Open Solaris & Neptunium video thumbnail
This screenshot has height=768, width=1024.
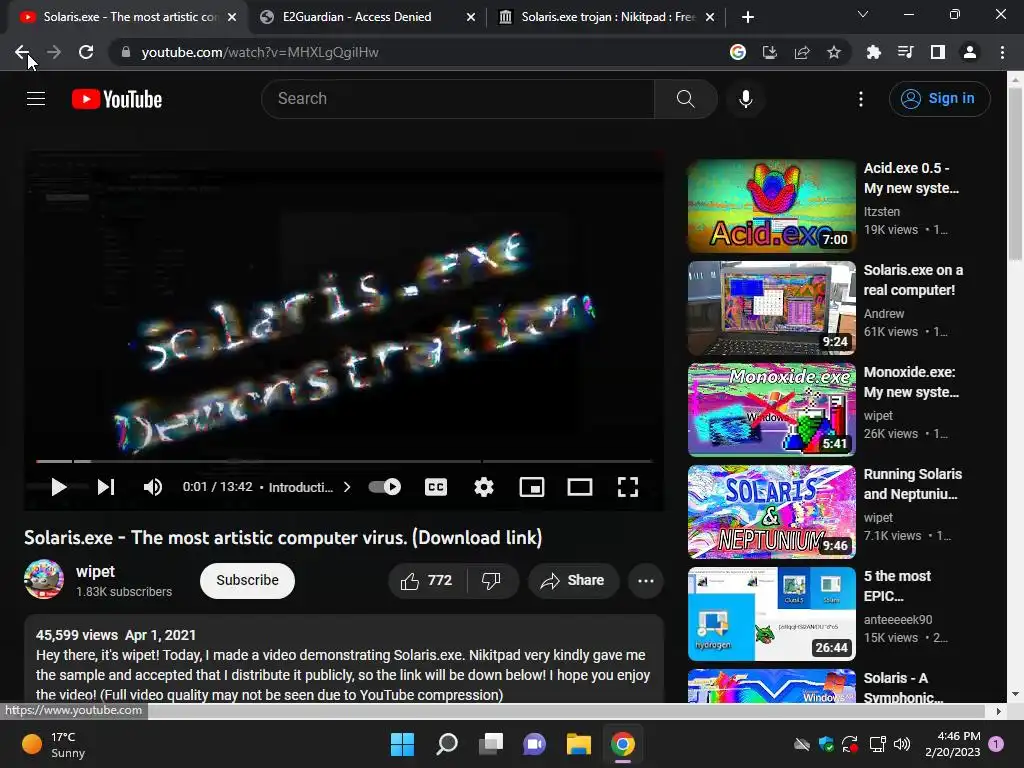(x=771, y=512)
